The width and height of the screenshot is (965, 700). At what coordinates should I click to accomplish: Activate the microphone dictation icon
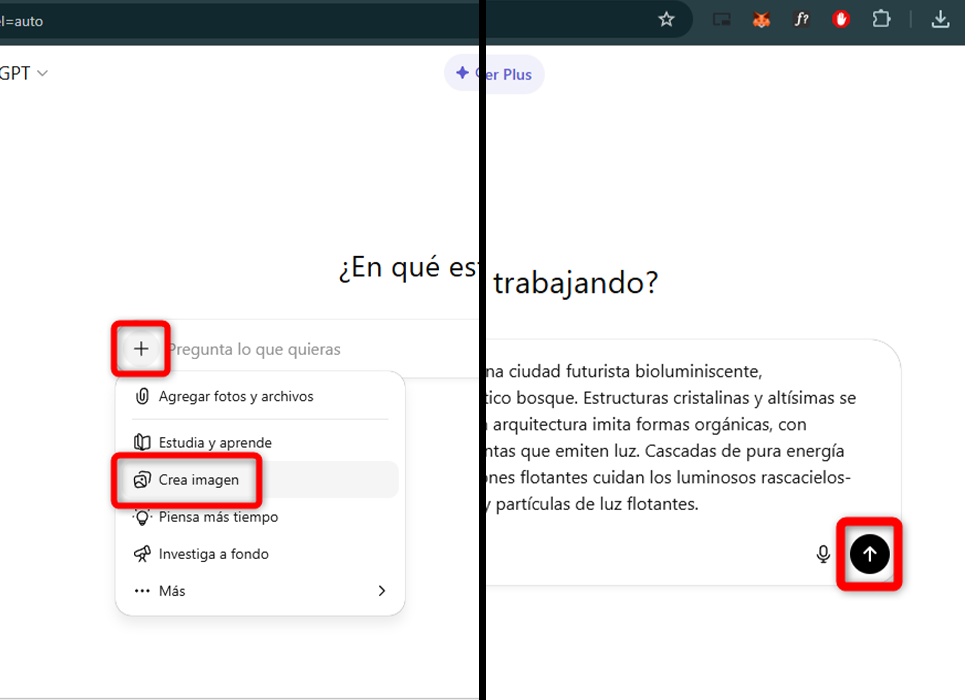click(x=822, y=554)
